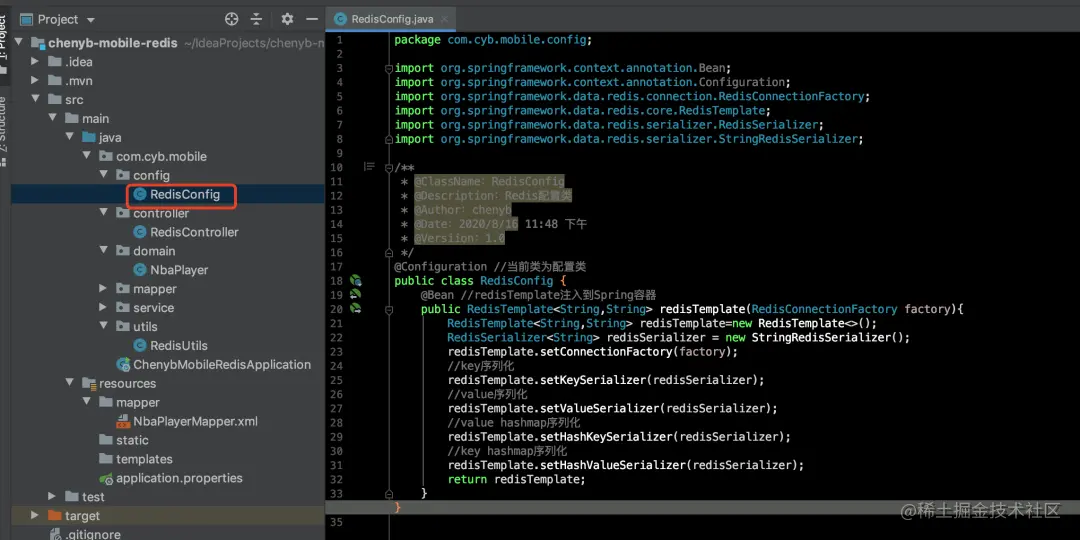The height and width of the screenshot is (540, 1080).
Task: Click the Spring Boot application class icon
Action: click(x=123, y=364)
